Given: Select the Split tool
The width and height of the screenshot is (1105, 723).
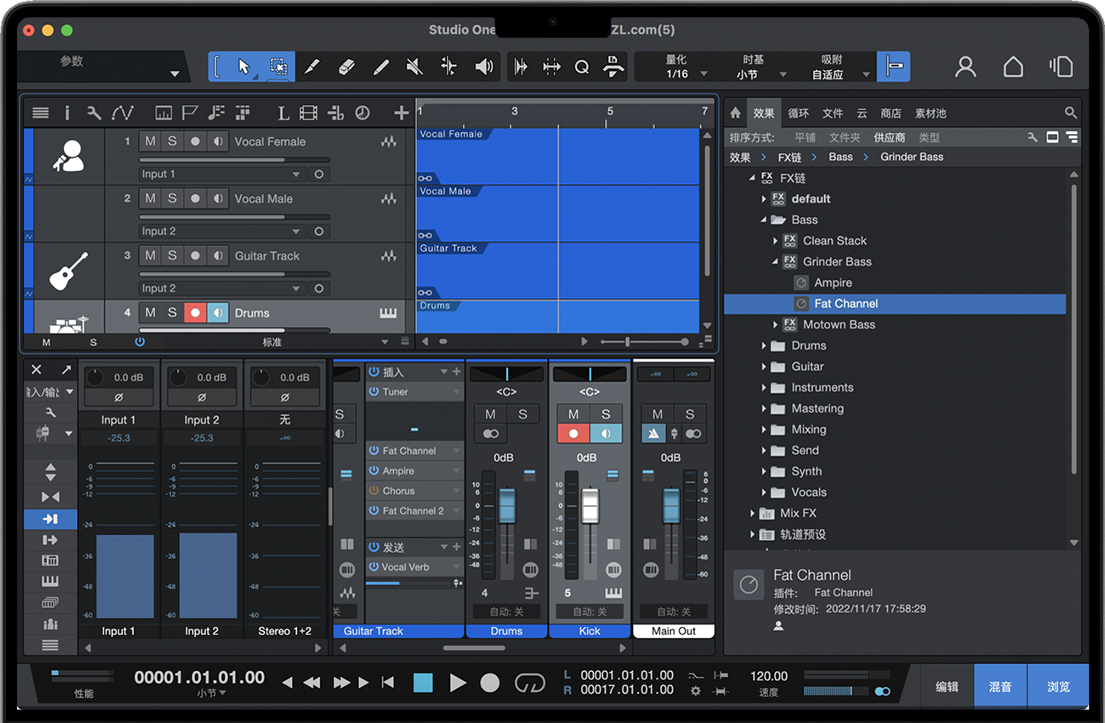Looking at the screenshot, I should tap(449, 67).
